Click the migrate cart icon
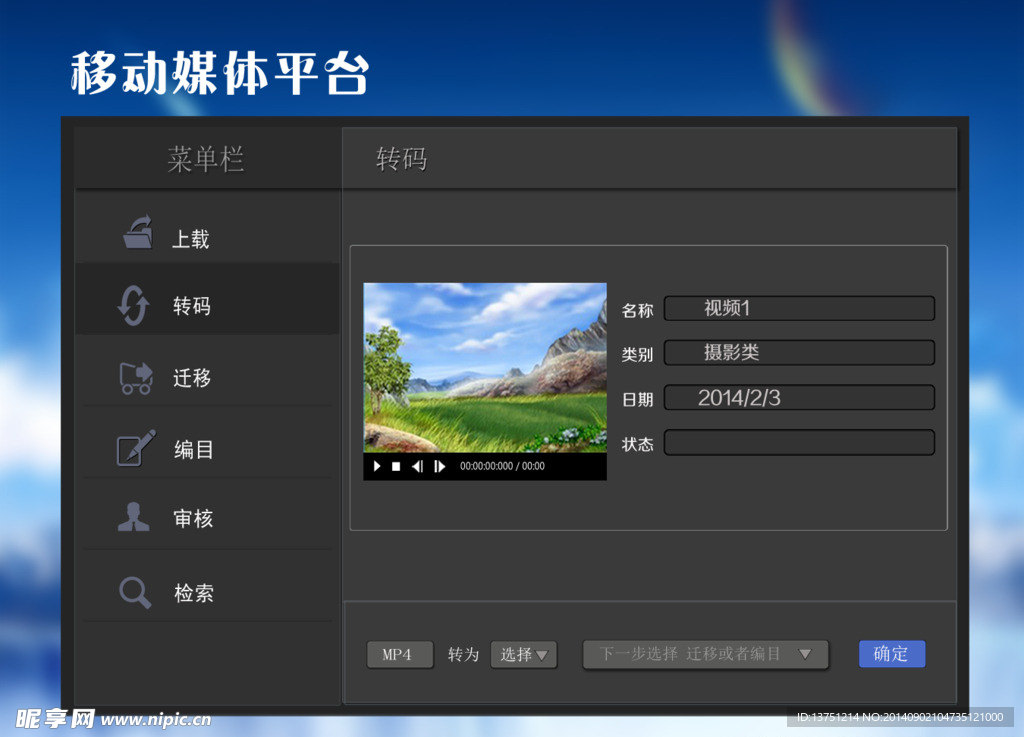 pos(136,378)
